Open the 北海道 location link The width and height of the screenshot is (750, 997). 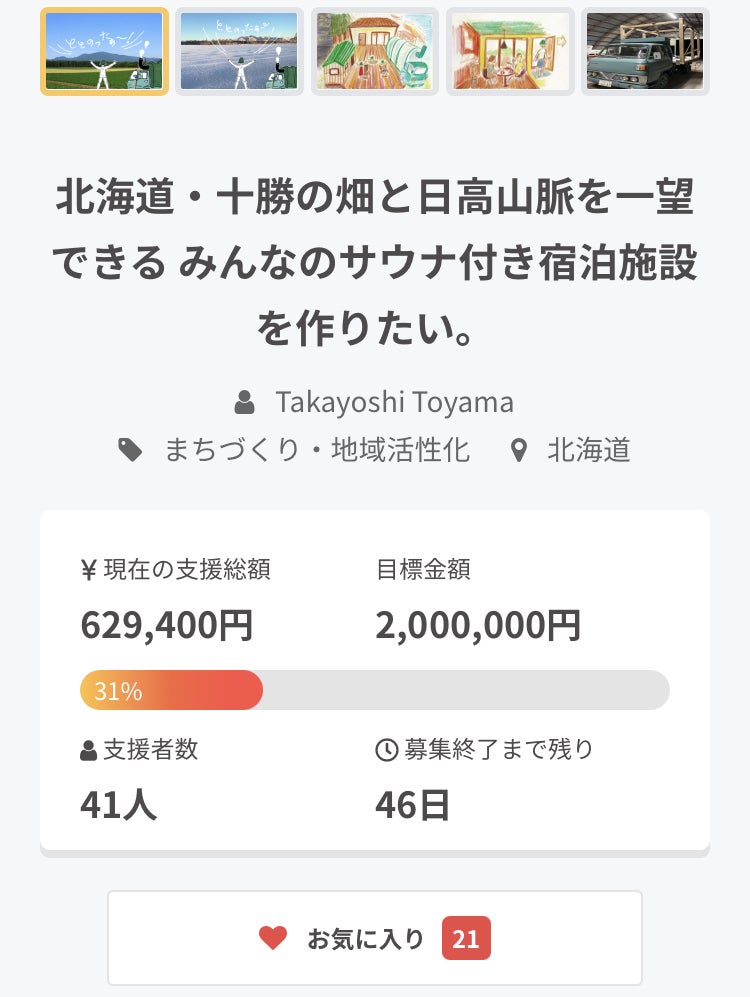(x=589, y=450)
